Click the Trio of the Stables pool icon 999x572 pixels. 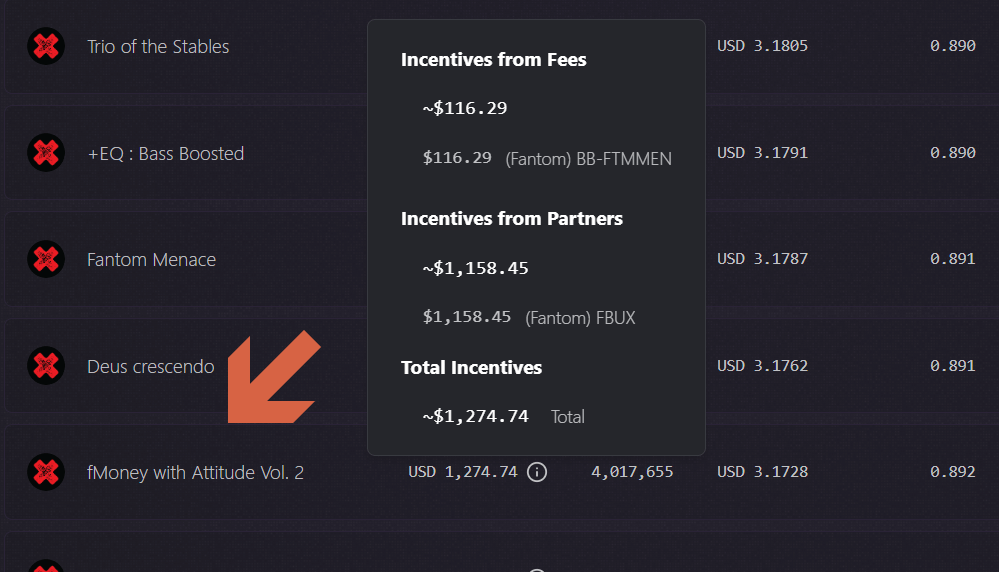(x=45, y=46)
